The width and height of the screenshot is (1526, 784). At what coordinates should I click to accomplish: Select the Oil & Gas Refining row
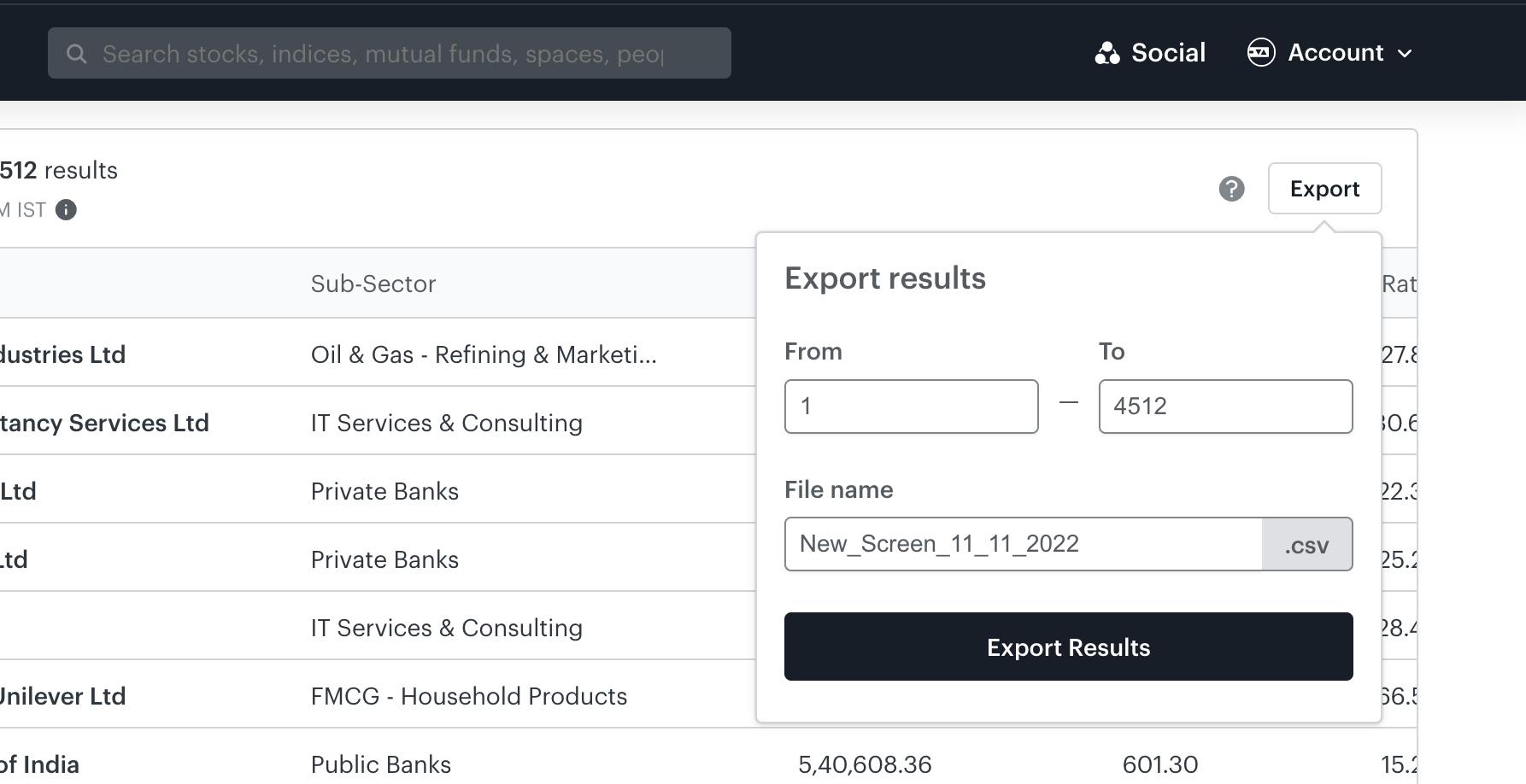[x=484, y=354]
